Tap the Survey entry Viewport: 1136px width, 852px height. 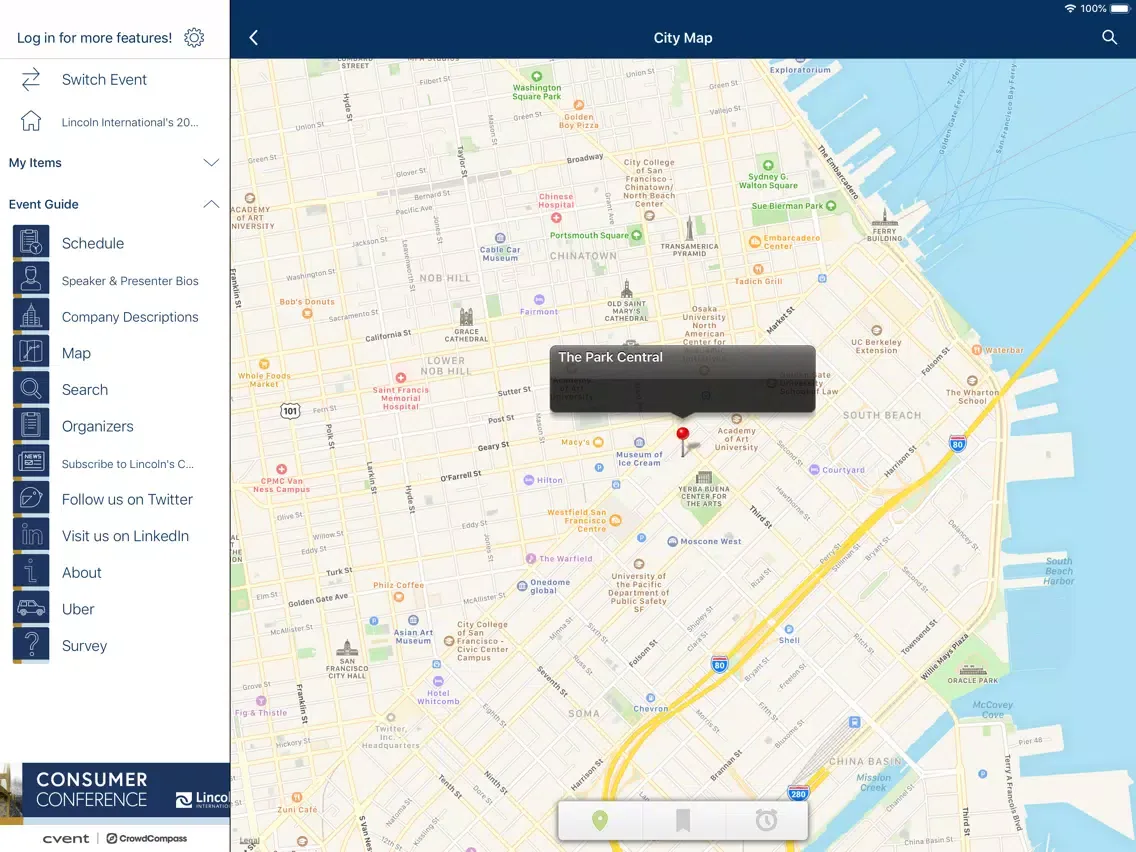[x=84, y=646]
